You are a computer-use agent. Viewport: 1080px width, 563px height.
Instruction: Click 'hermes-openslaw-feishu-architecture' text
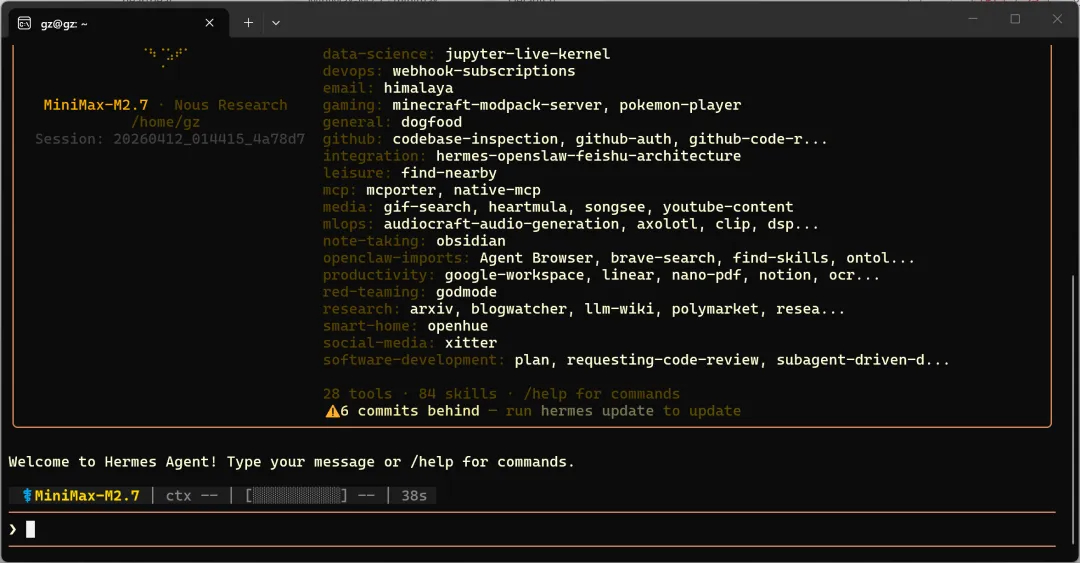pos(588,156)
